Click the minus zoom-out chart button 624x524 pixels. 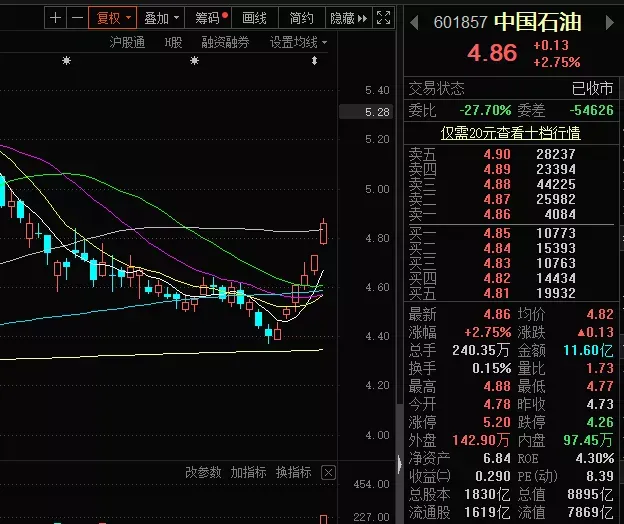[x=77, y=18]
